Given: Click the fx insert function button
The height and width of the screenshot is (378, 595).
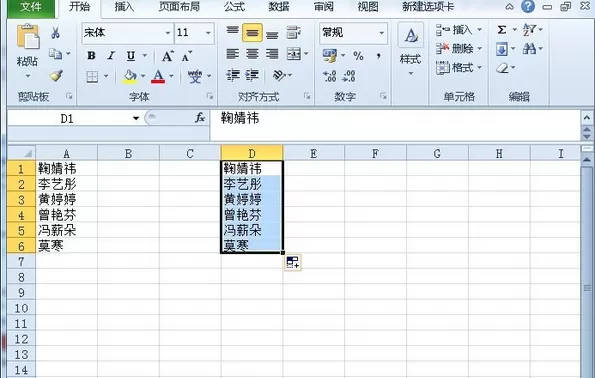Looking at the screenshot, I should coord(200,118).
